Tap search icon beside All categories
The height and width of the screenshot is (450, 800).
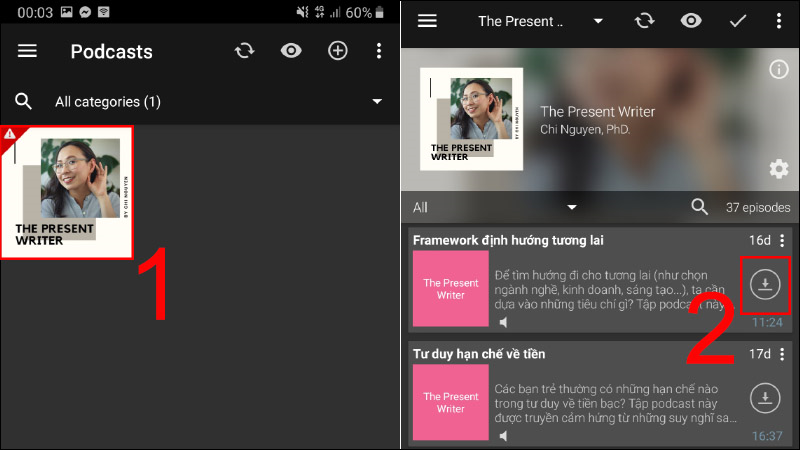(24, 101)
